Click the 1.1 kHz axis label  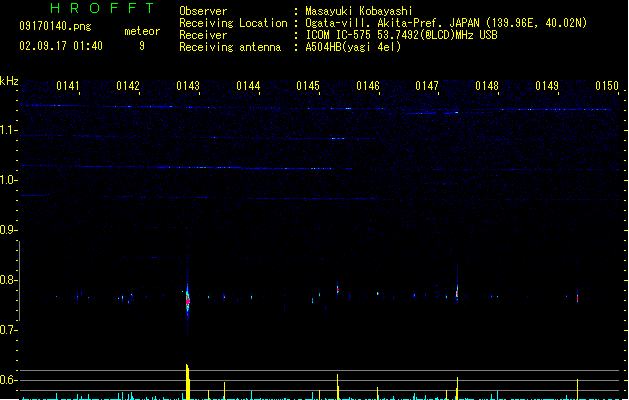[x=8, y=130]
